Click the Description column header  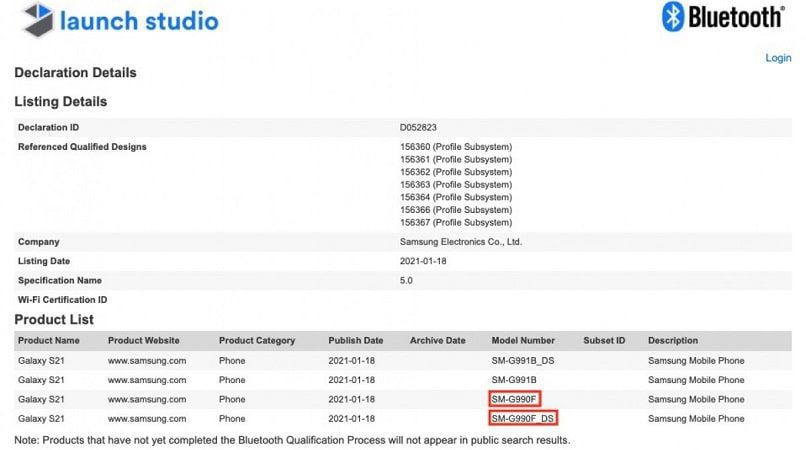point(673,340)
